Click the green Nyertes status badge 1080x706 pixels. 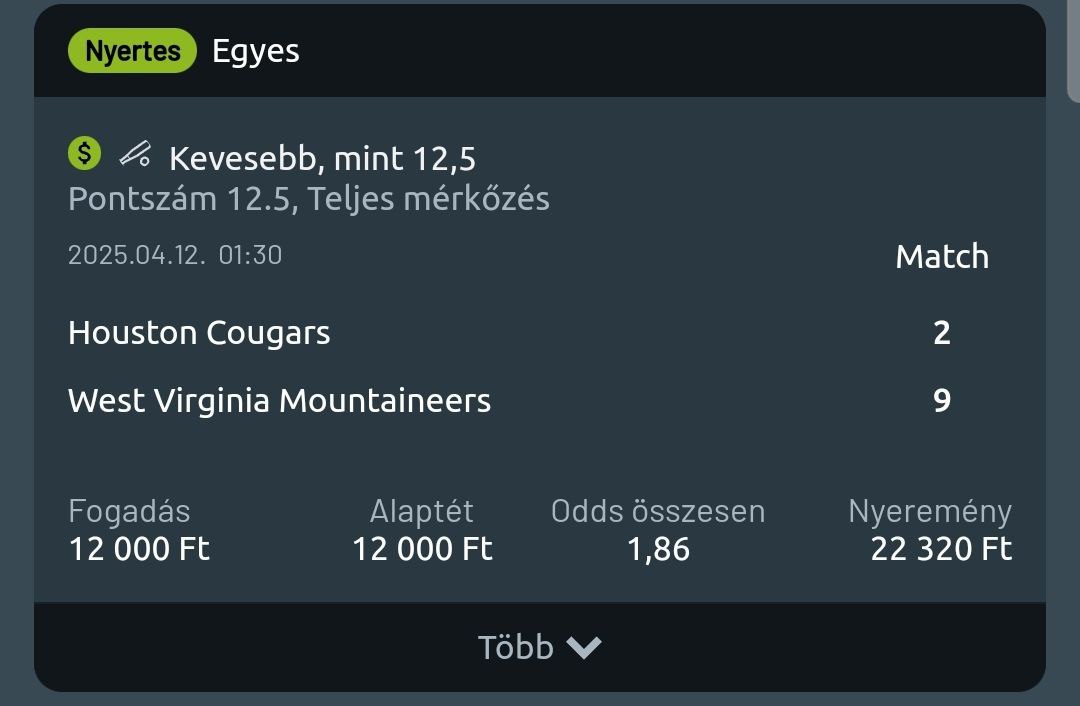pos(132,51)
